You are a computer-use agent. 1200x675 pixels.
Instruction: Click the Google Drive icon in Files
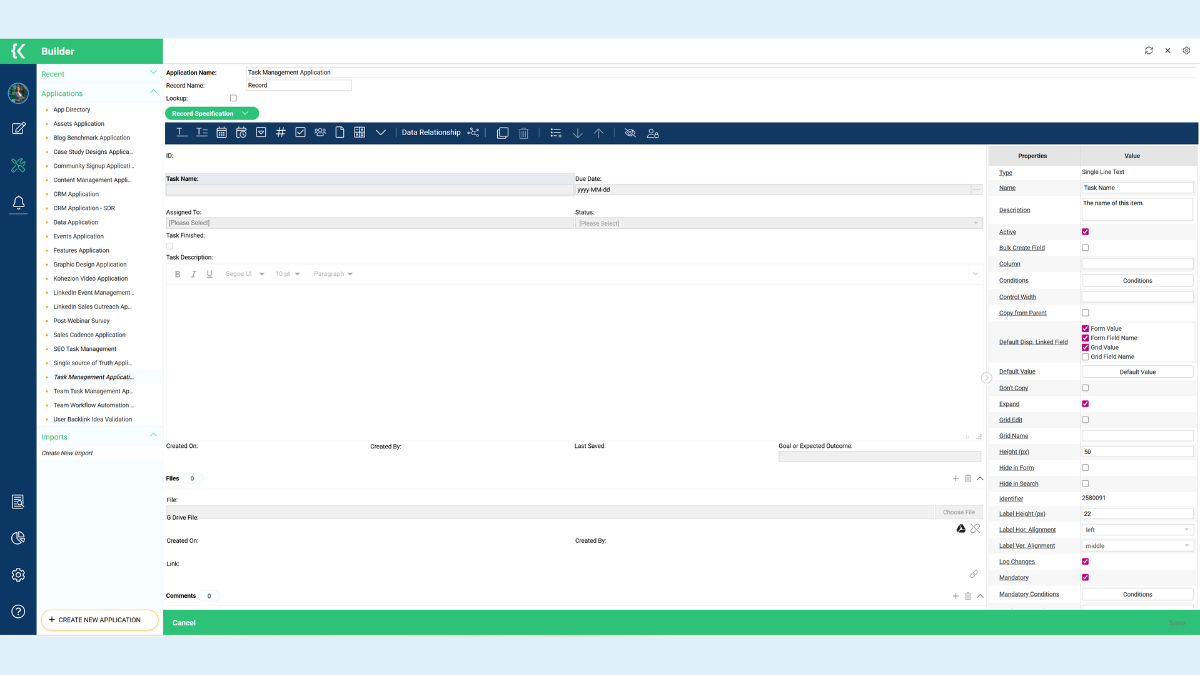click(961, 528)
